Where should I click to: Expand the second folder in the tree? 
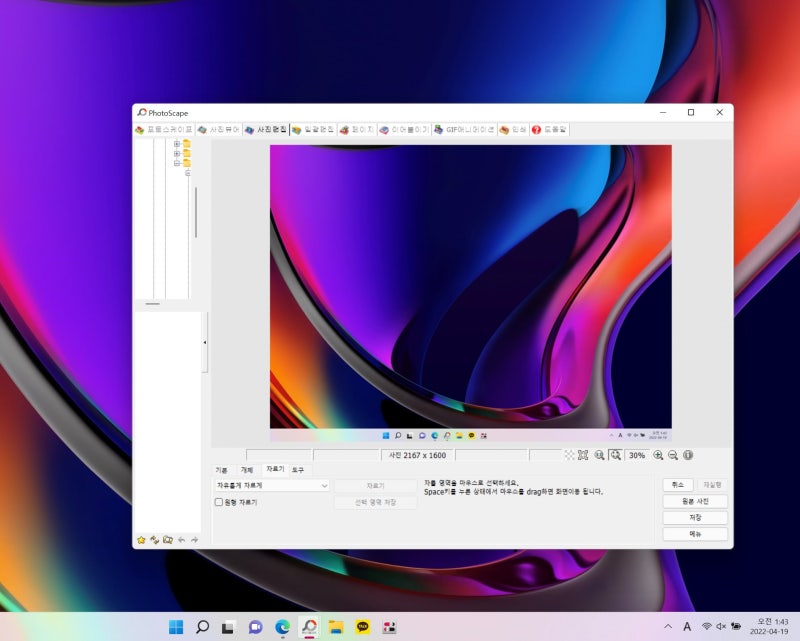click(x=177, y=154)
